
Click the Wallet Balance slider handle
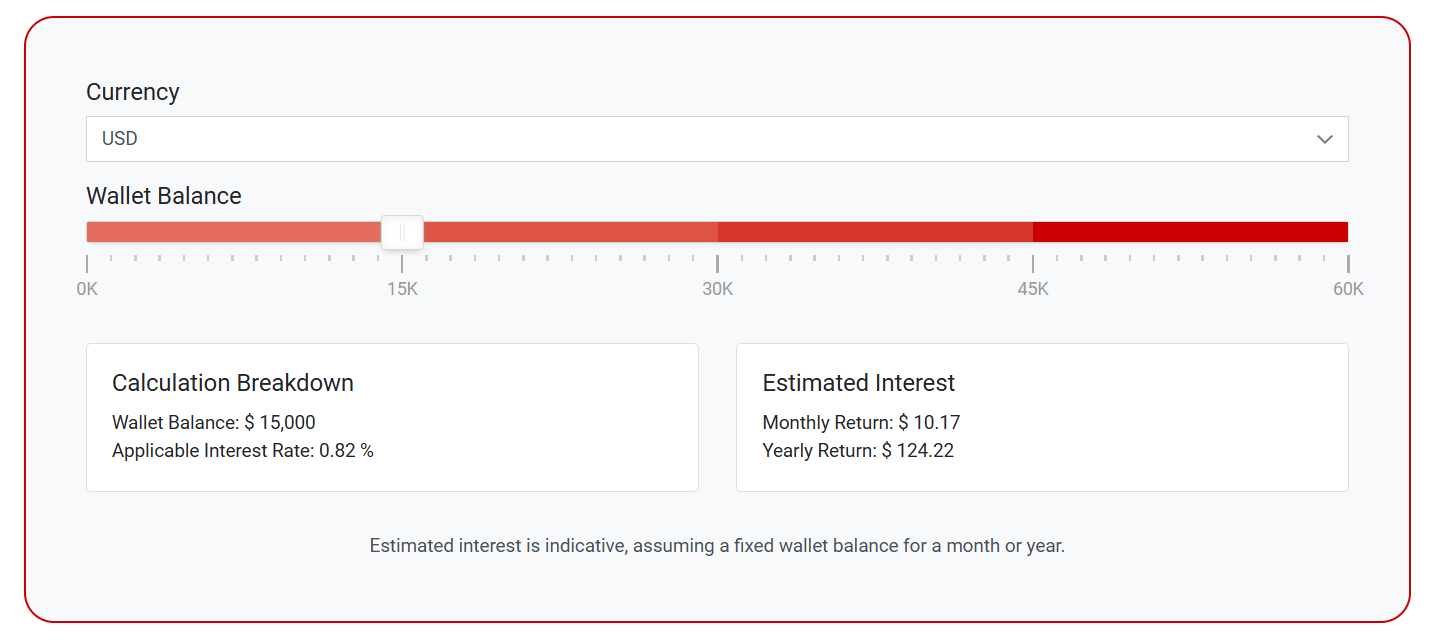click(x=402, y=232)
